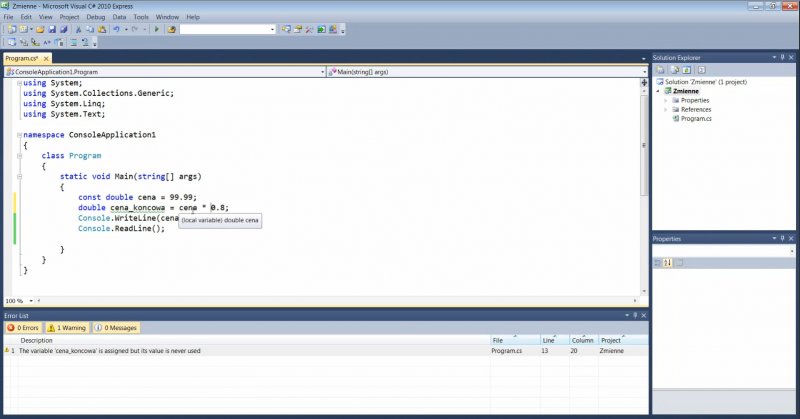800x419 pixels.
Task: Click the Paste icon in the toolbar
Action: [x=102, y=30]
